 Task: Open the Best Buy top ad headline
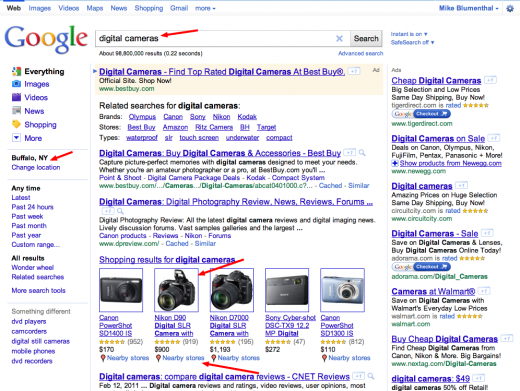(222, 72)
